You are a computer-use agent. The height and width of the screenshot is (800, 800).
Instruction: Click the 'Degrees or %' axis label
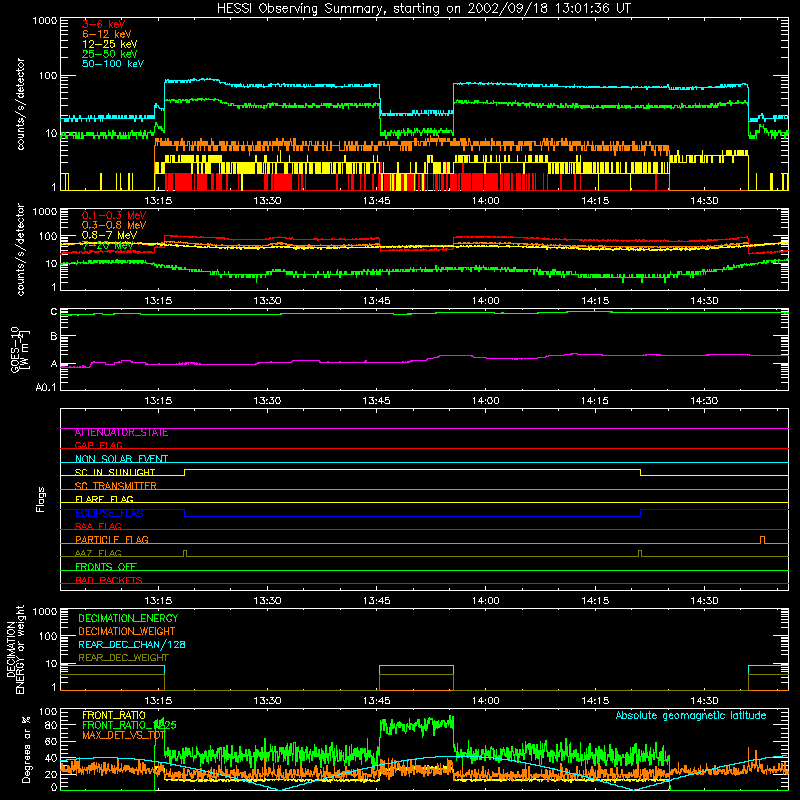(x=26, y=749)
